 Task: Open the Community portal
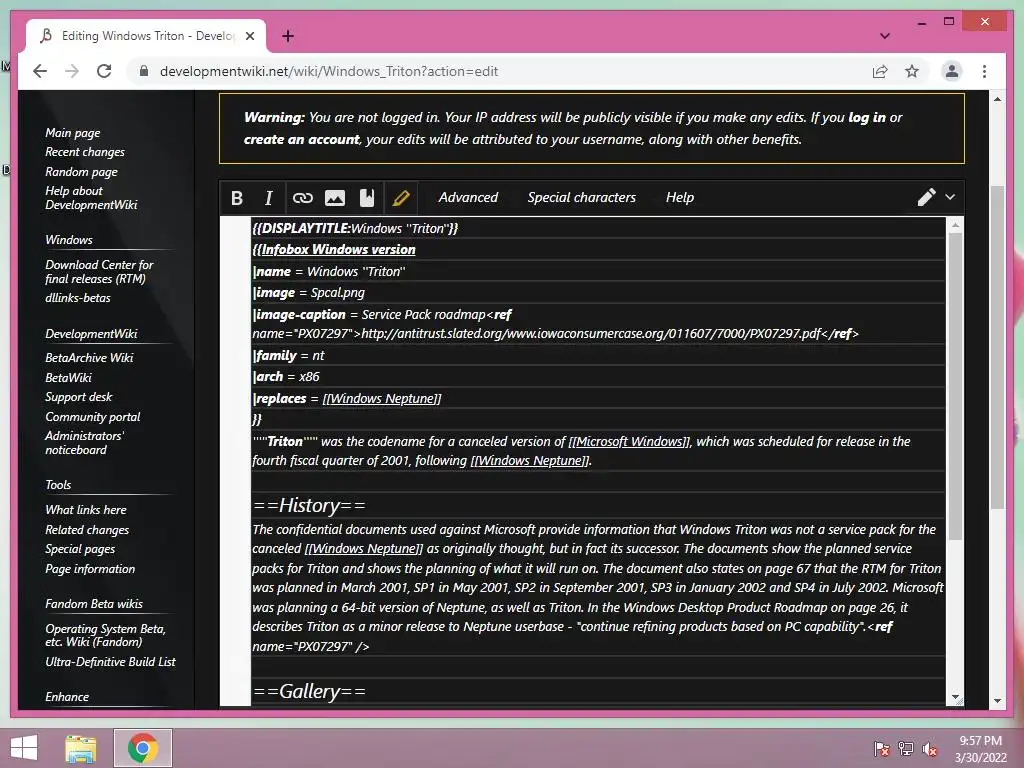point(93,417)
